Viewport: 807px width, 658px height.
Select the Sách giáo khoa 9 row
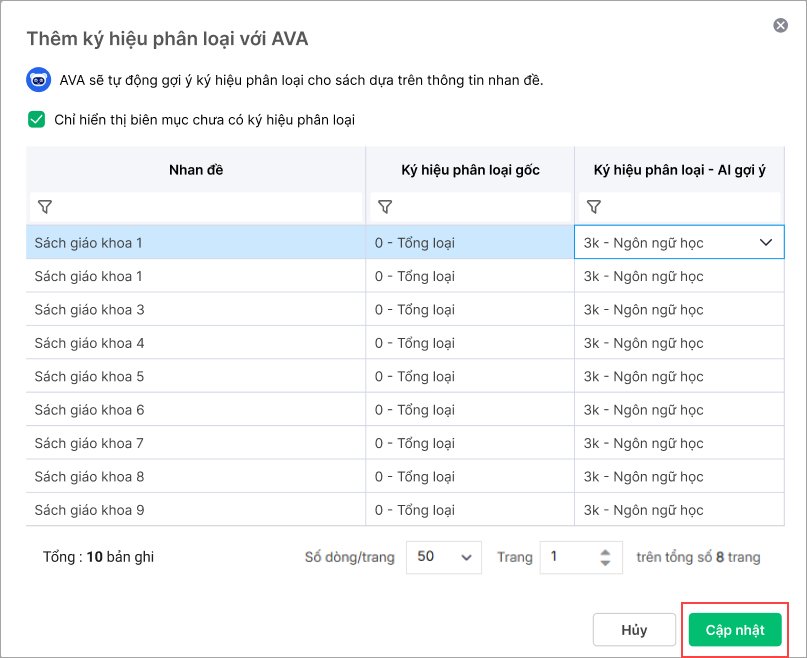[405, 510]
